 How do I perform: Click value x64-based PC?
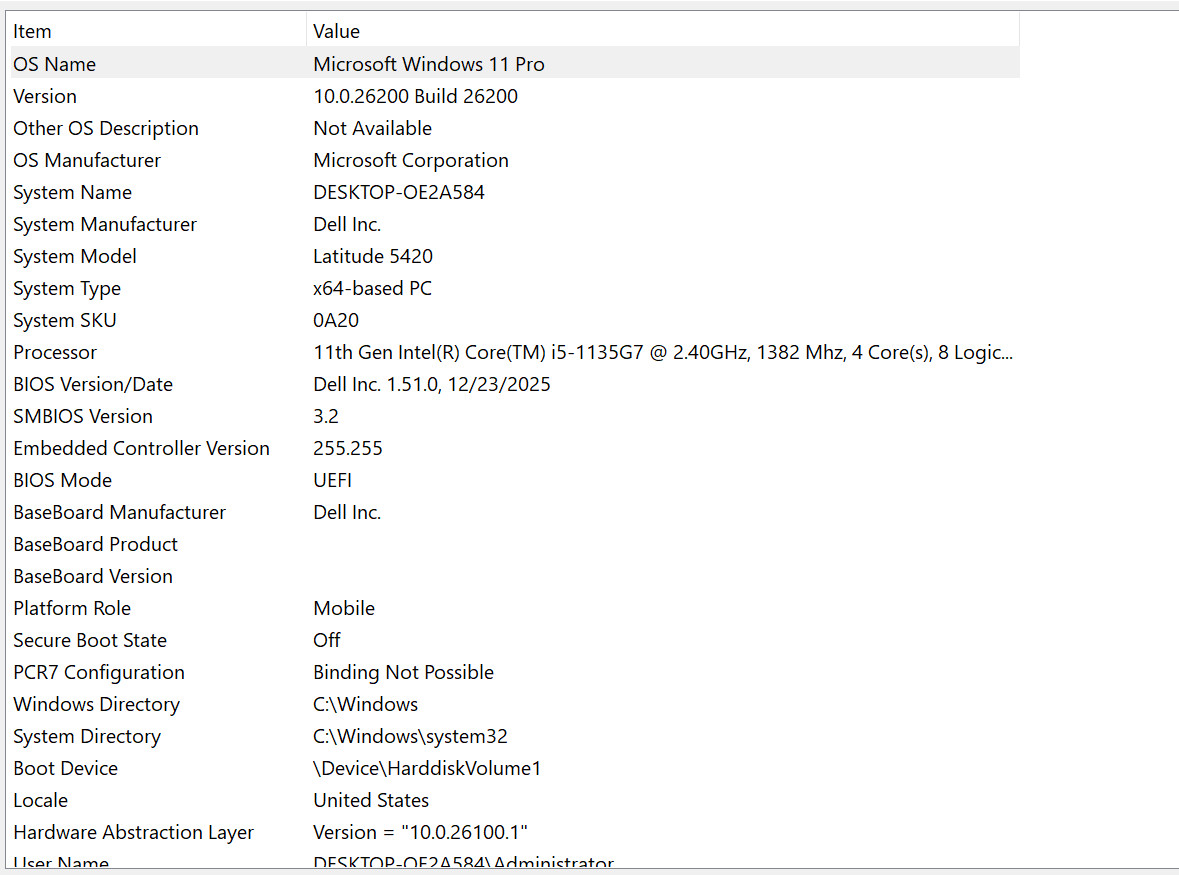pos(372,289)
